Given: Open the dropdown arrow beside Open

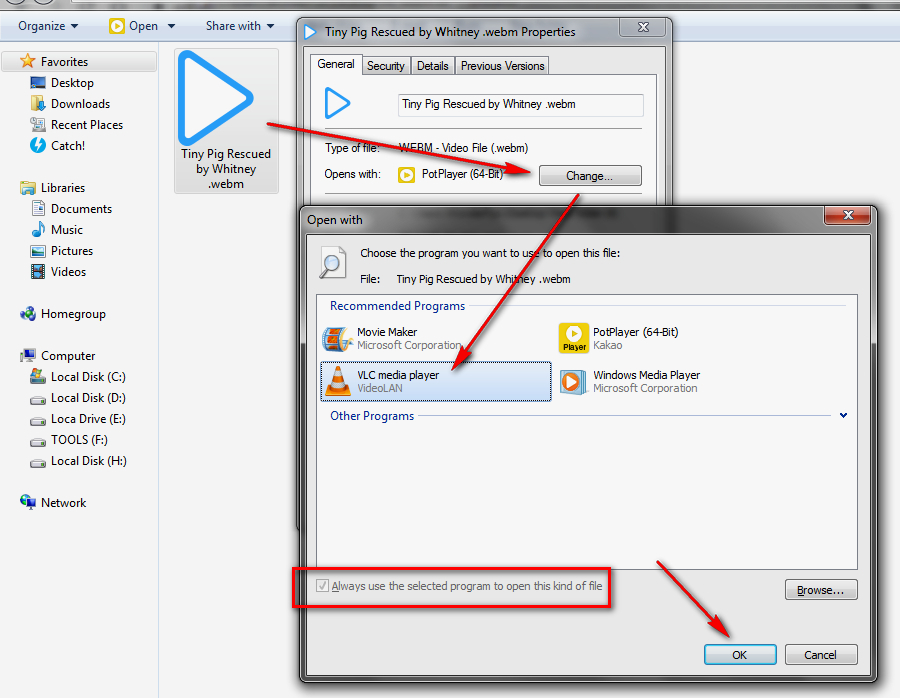Looking at the screenshot, I should click(171, 26).
